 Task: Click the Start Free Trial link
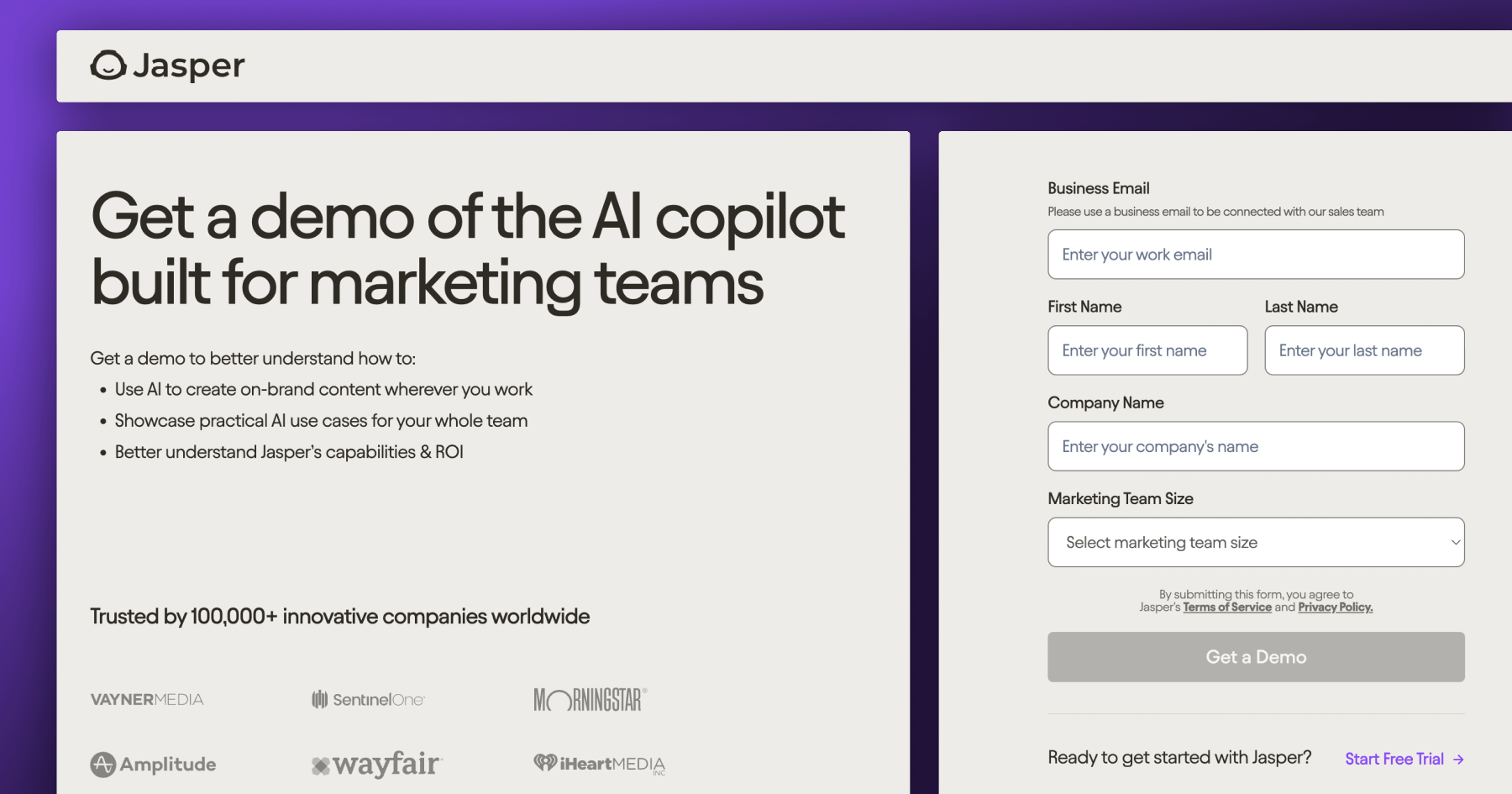point(1396,759)
